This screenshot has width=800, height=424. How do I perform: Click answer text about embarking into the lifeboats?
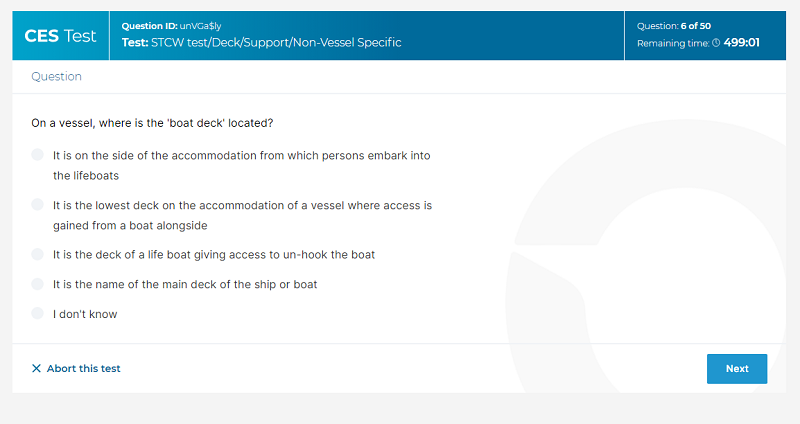[x=242, y=165]
